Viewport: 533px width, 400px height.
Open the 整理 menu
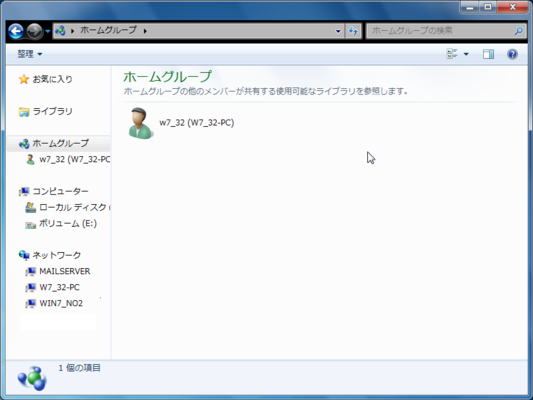coord(30,54)
